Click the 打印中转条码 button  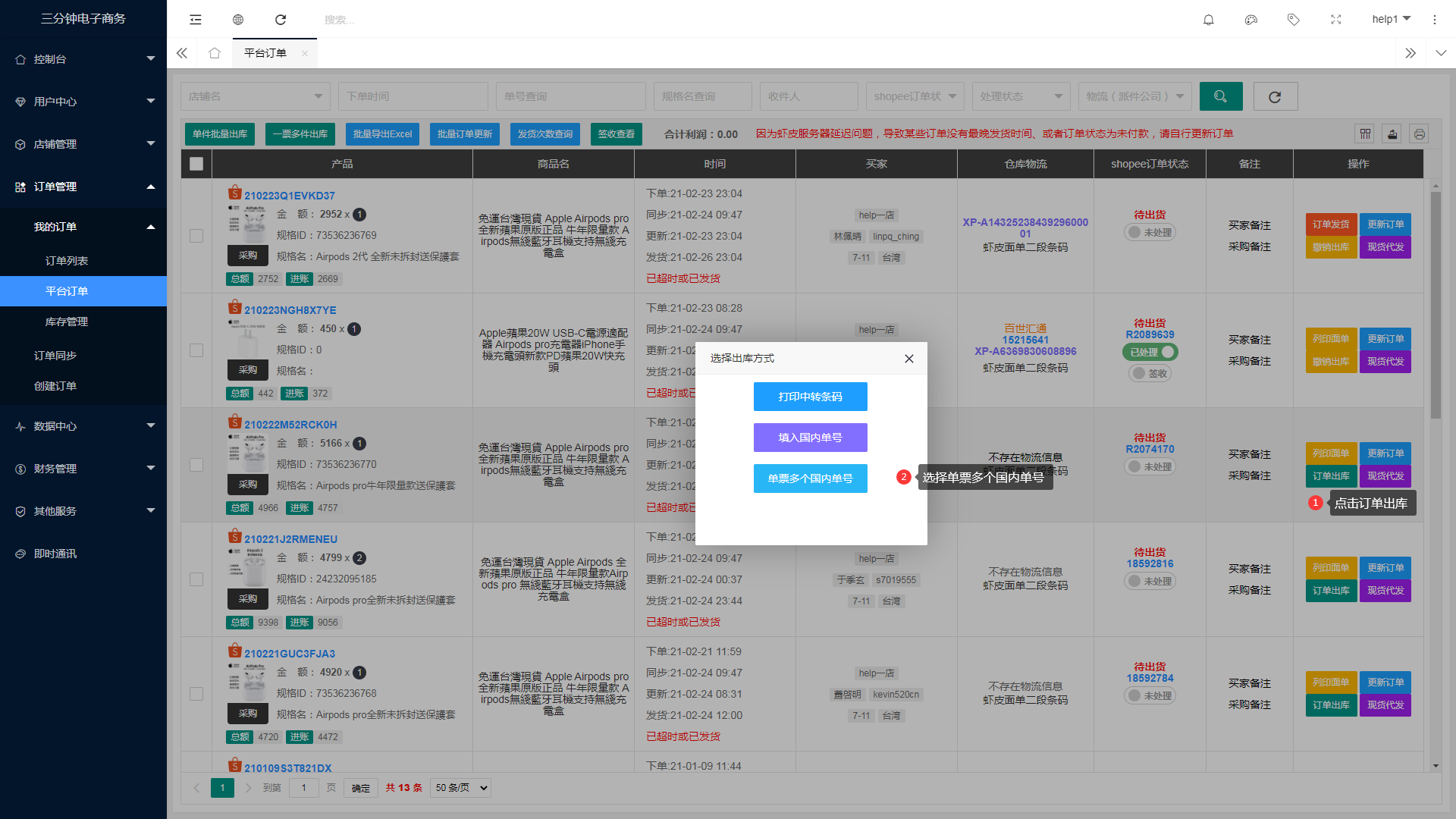coord(810,397)
